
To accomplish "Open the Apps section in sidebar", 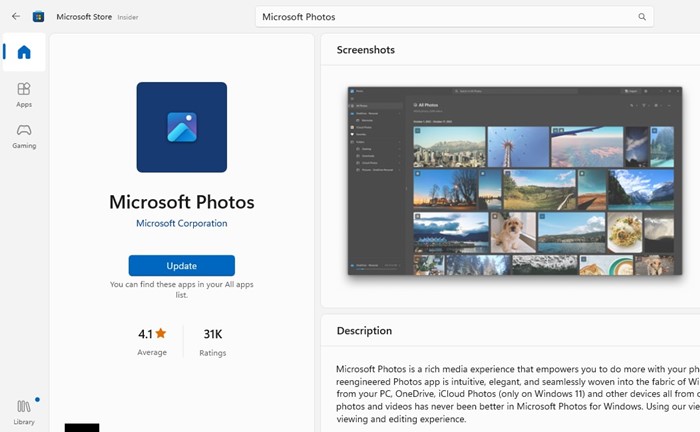I will click(x=24, y=95).
